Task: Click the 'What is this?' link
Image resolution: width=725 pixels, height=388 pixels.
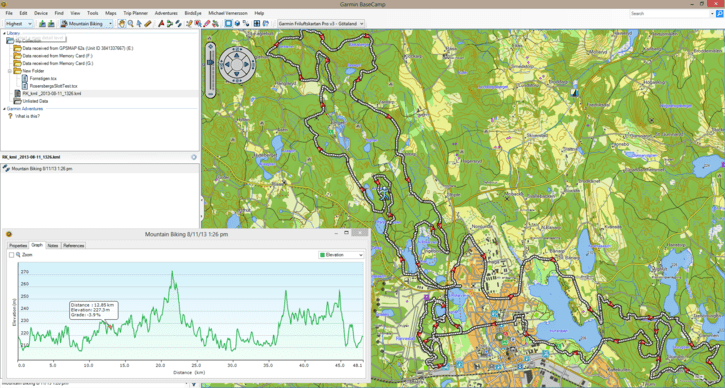Action: point(27,116)
